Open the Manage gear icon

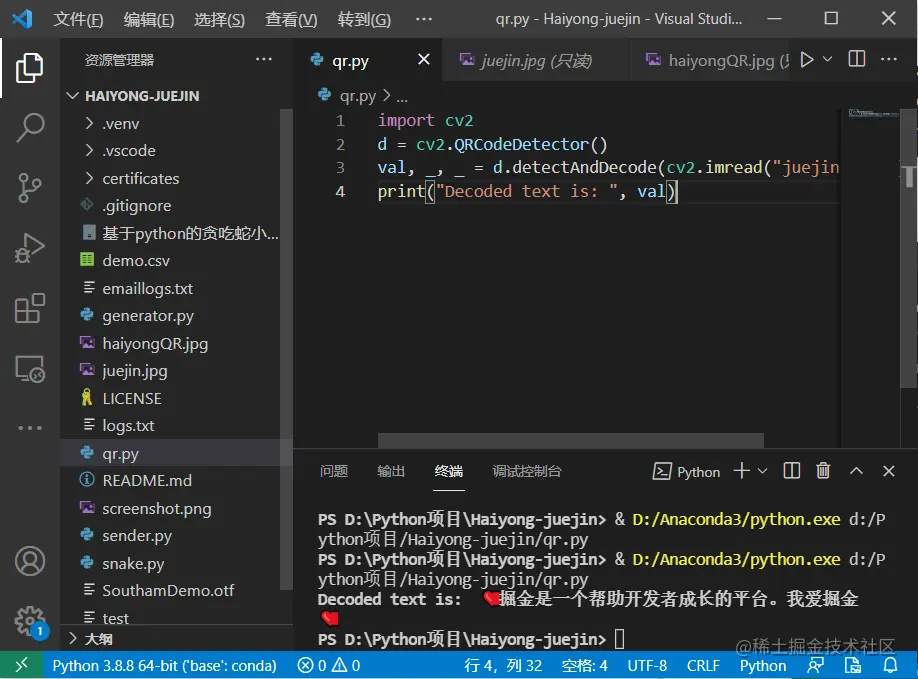(x=29, y=621)
